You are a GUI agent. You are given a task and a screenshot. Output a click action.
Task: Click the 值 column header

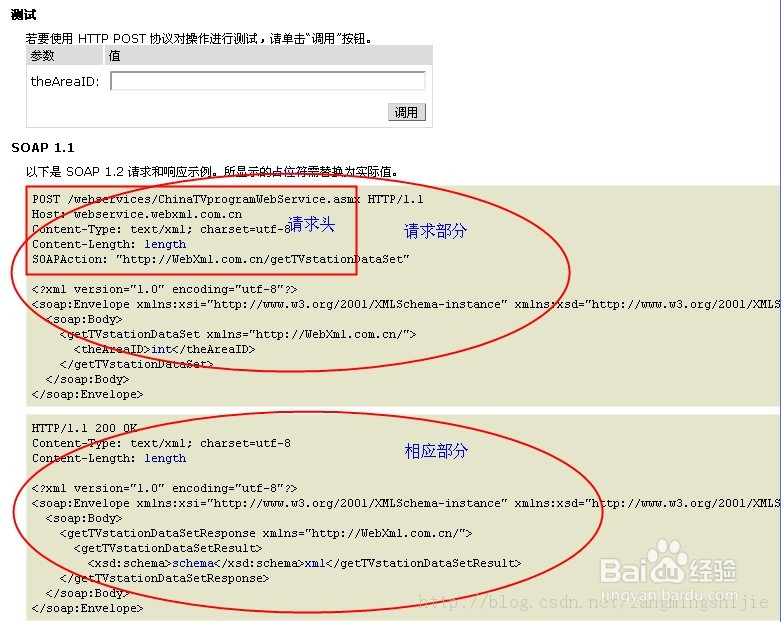click(x=115, y=56)
